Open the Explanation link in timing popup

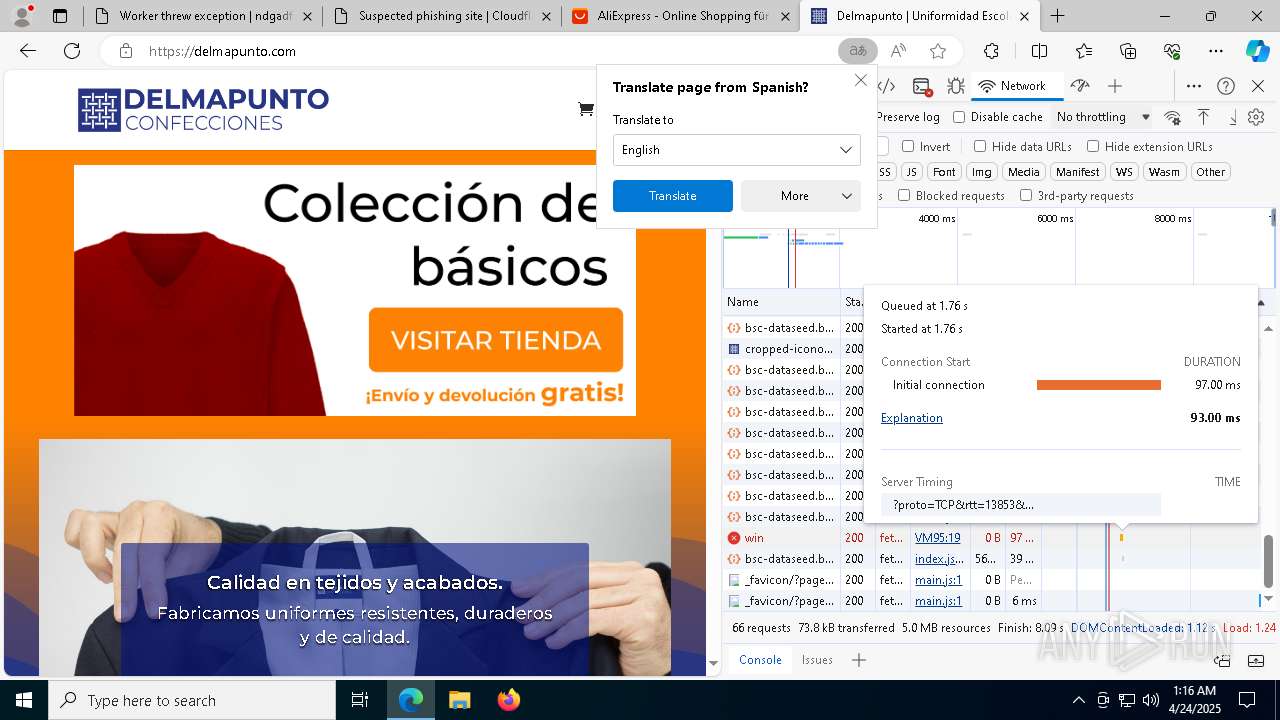(912, 418)
